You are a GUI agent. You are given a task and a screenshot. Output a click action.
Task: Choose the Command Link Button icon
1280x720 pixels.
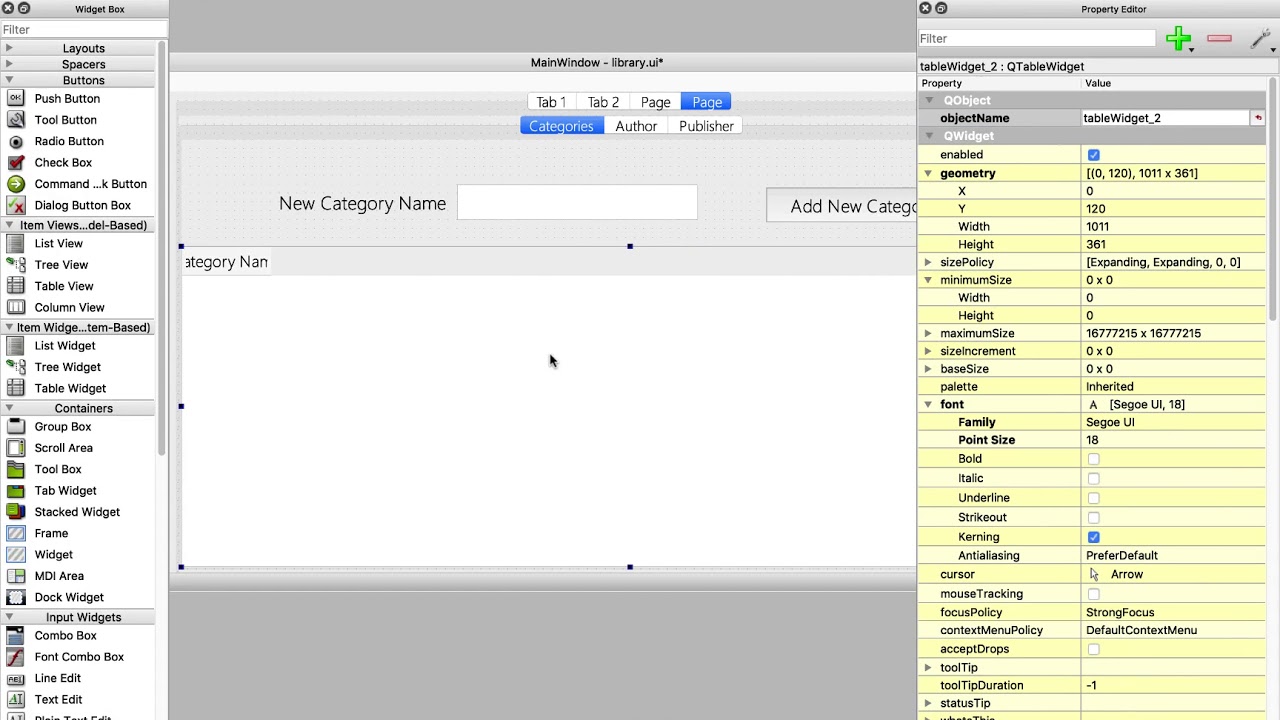click(16, 184)
